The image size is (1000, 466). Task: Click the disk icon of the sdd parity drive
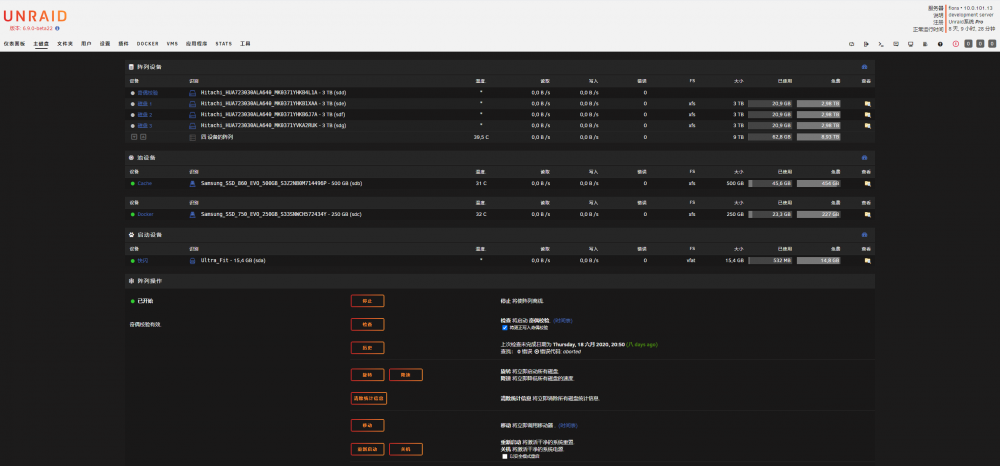tap(192, 92)
